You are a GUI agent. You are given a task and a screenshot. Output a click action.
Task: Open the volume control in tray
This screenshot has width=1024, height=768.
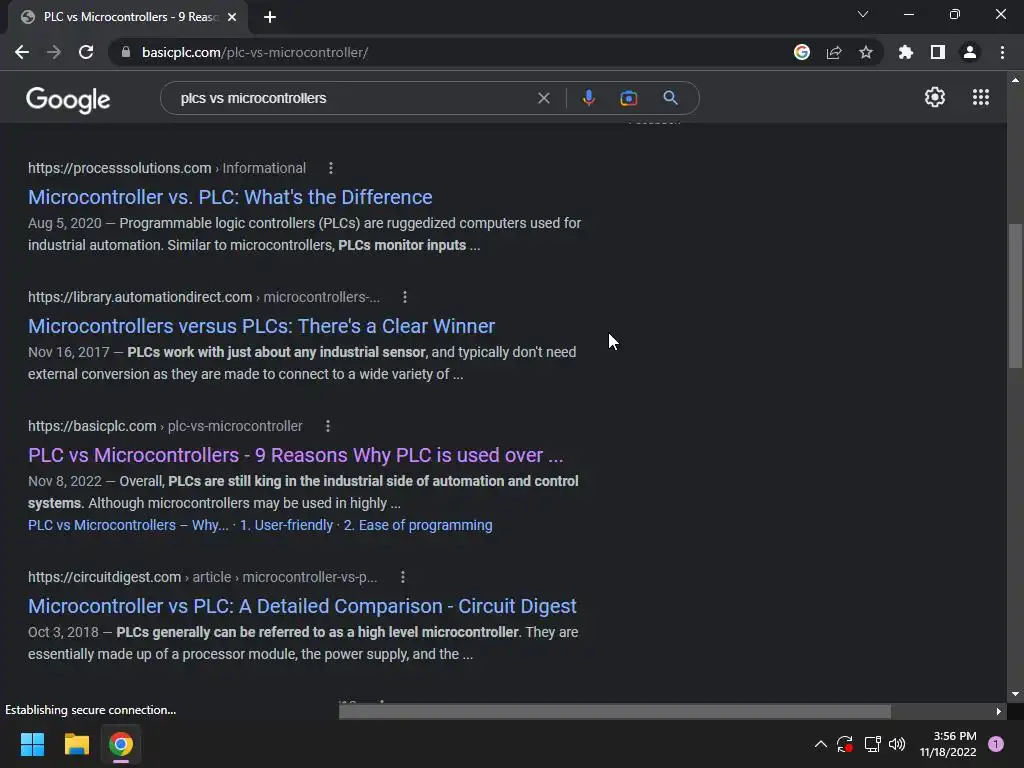click(897, 744)
